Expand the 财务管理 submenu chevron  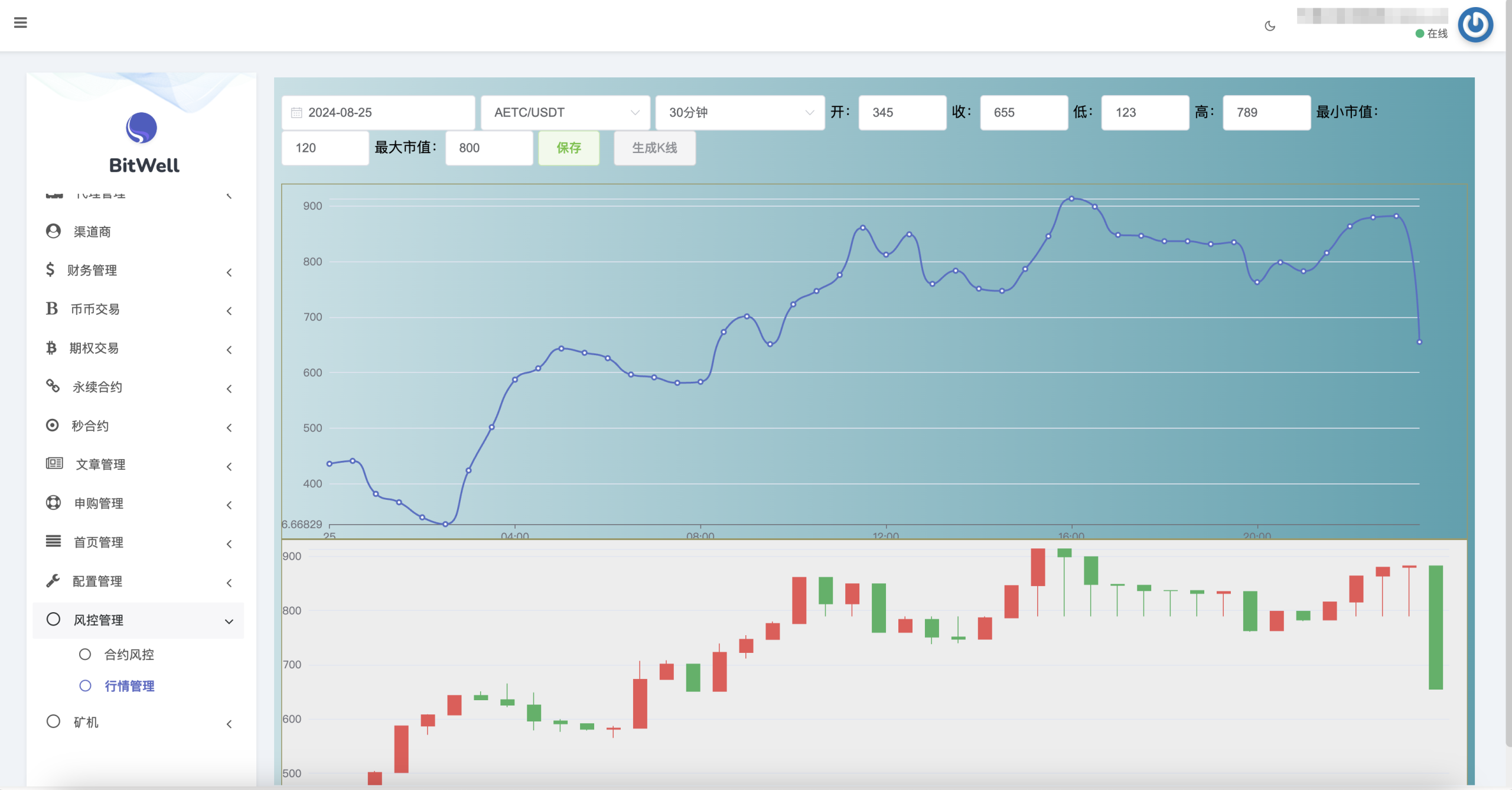click(229, 272)
